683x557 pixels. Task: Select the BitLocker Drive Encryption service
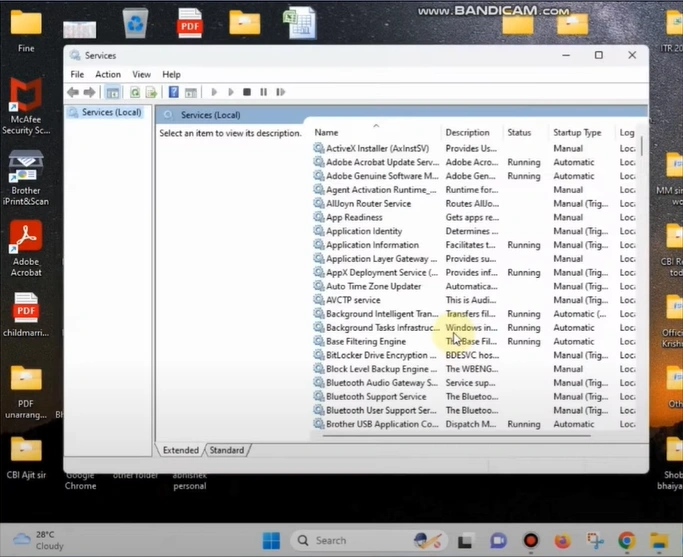point(381,355)
